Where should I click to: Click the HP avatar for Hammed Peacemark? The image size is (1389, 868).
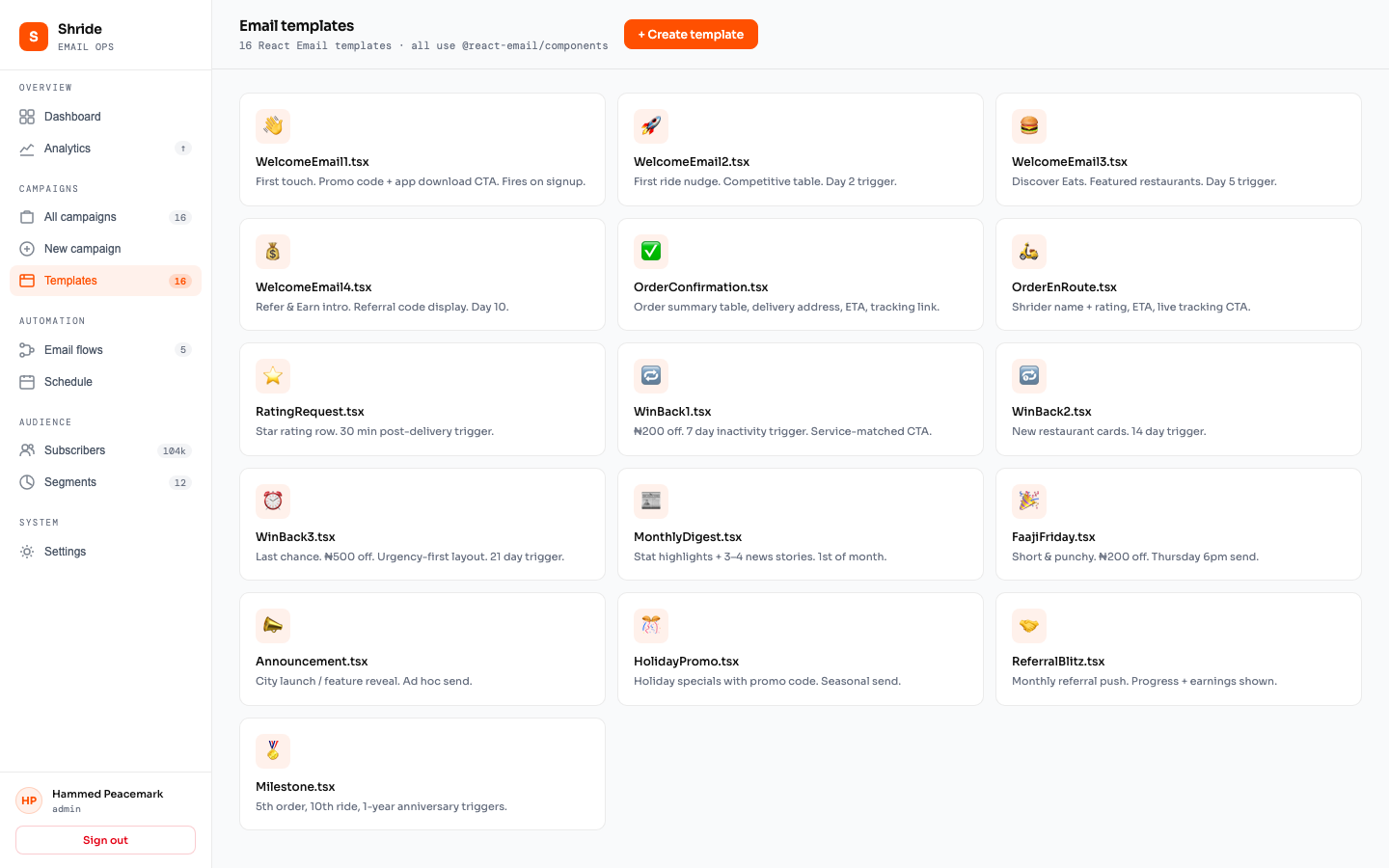pos(28,800)
